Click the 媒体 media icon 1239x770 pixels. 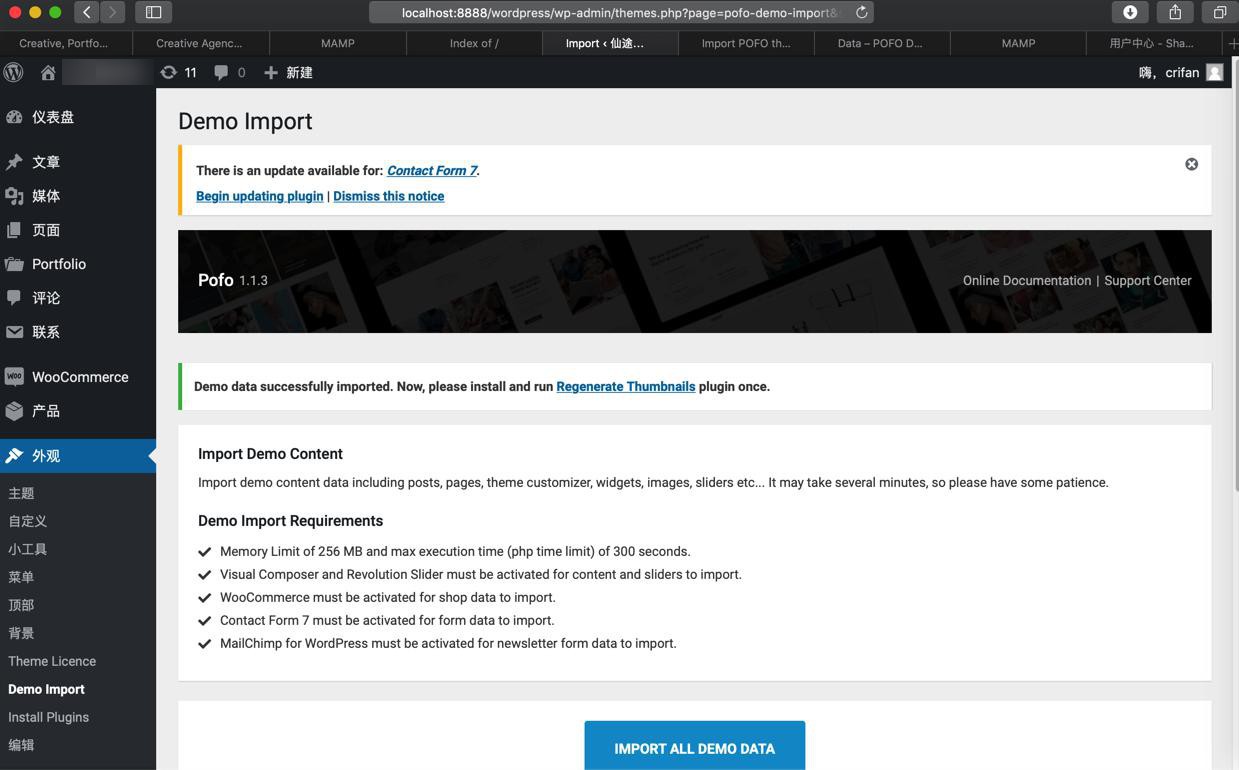point(14,196)
